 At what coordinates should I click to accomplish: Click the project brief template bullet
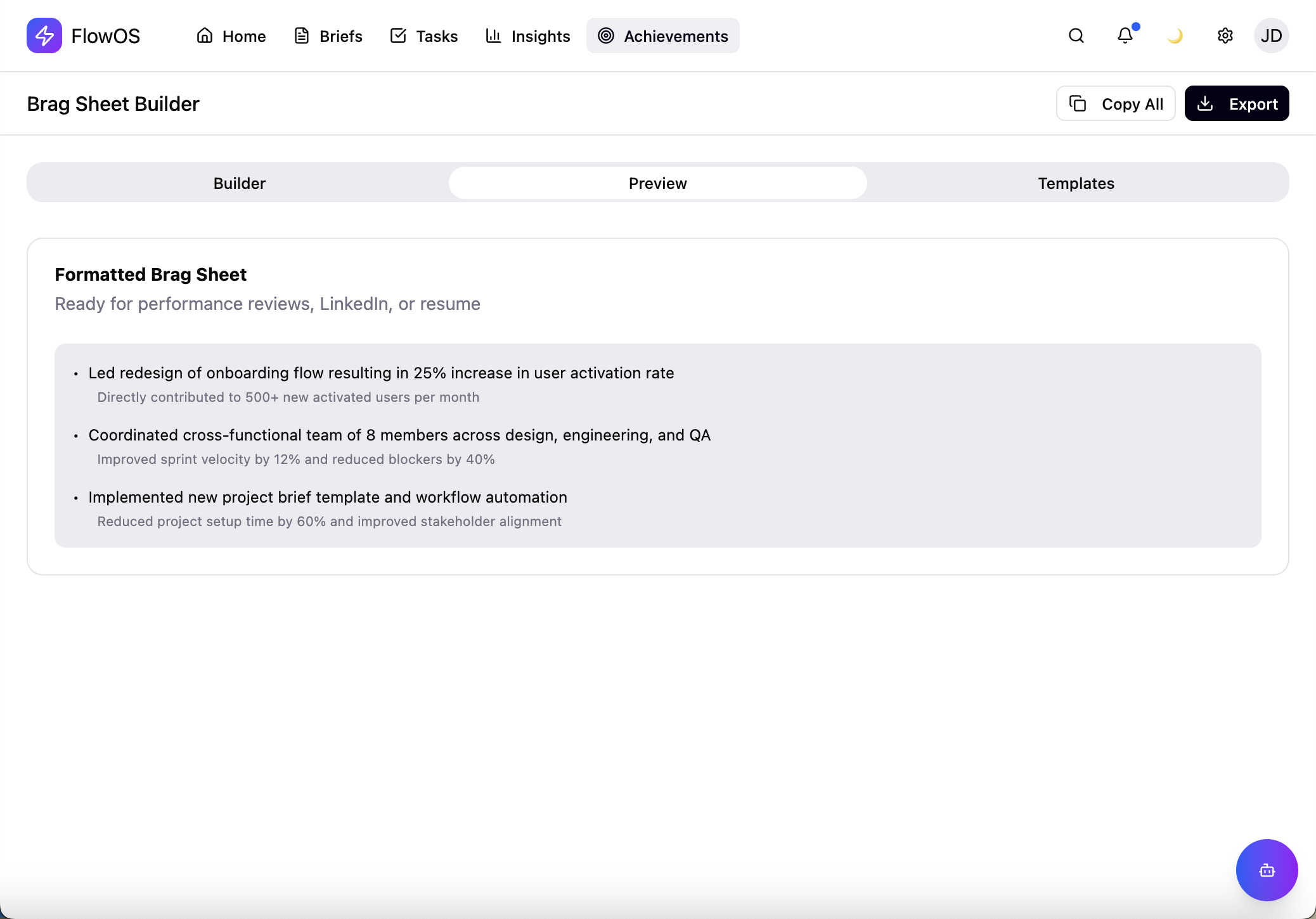328,498
